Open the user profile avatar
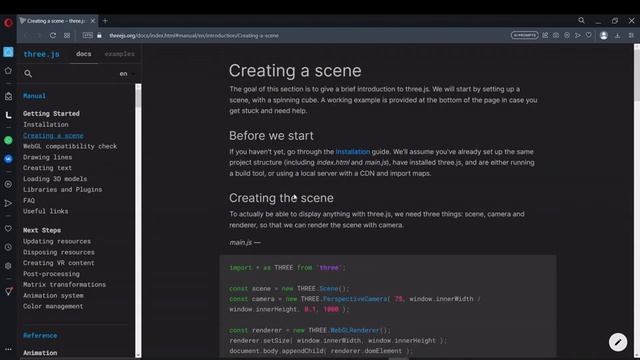 pos(604,36)
